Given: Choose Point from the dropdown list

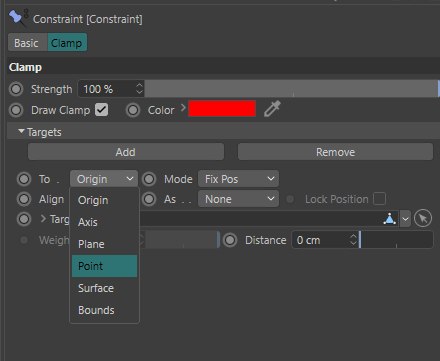Looking at the screenshot, I should click(104, 266).
